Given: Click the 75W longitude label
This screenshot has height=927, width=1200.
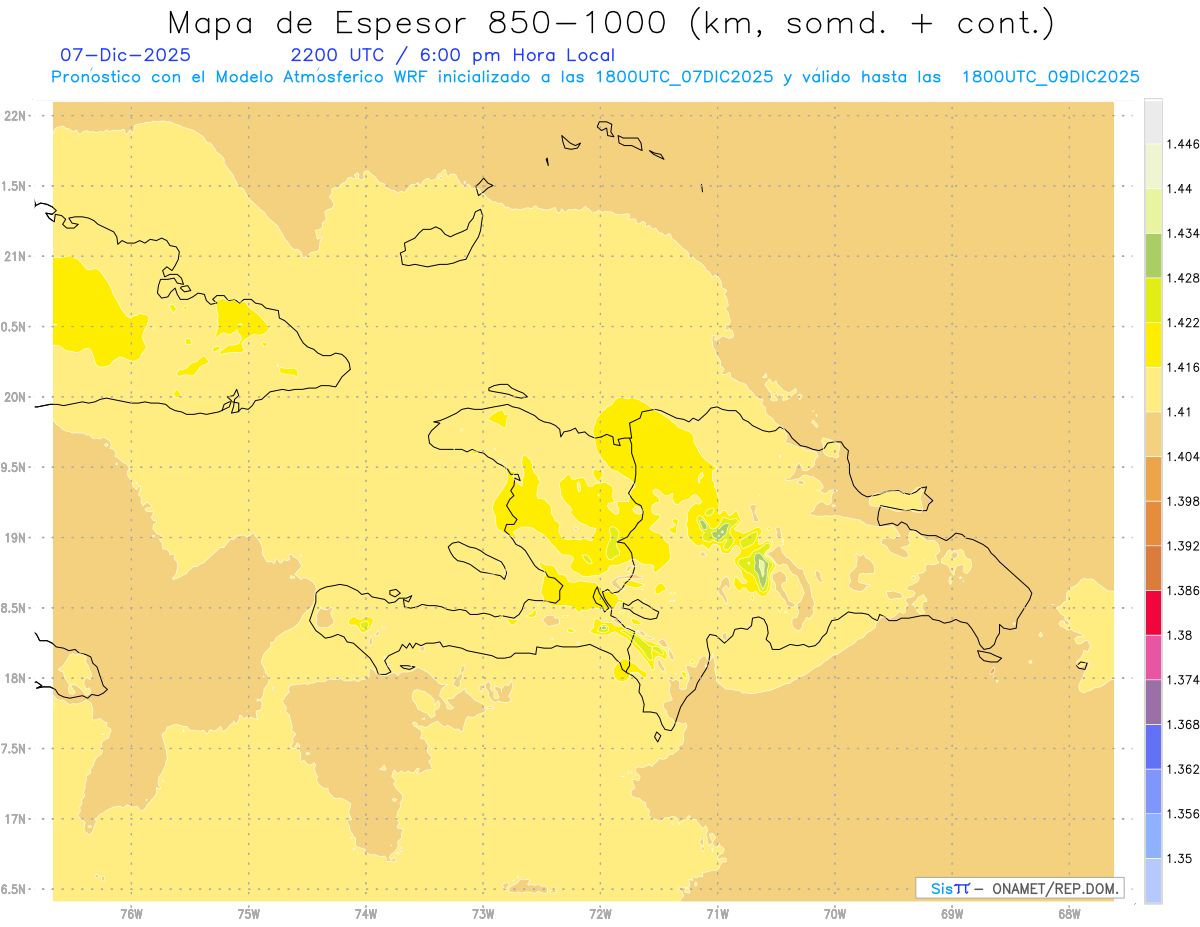Looking at the screenshot, I should (x=249, y=914).
